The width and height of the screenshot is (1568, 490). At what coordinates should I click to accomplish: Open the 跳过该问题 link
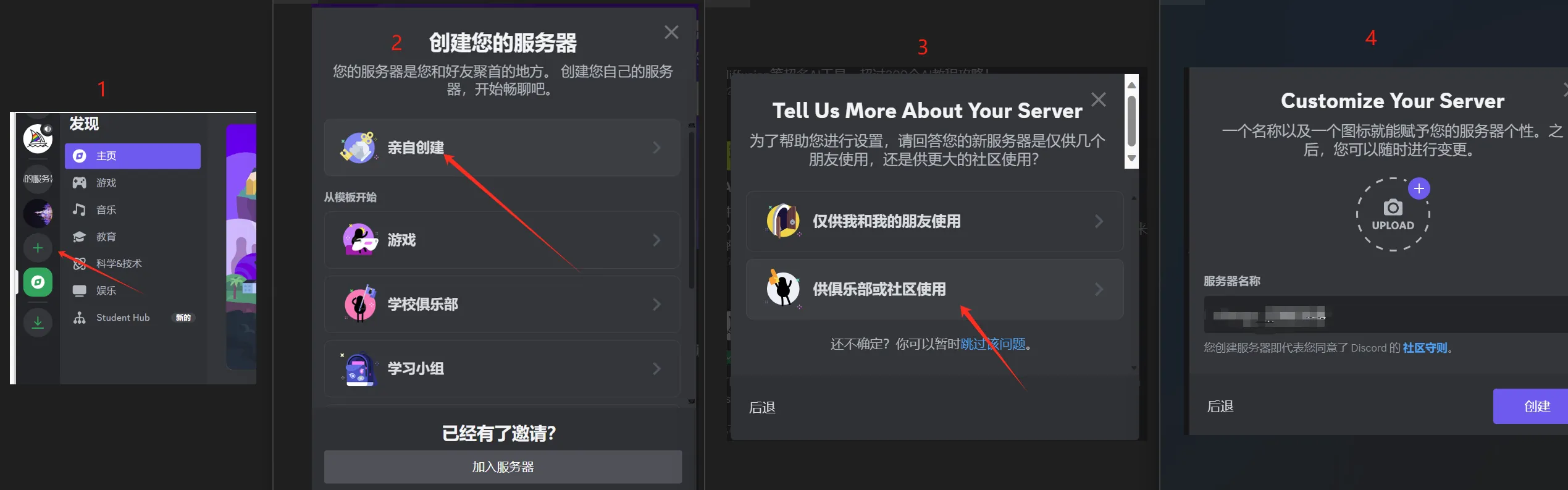992,344
